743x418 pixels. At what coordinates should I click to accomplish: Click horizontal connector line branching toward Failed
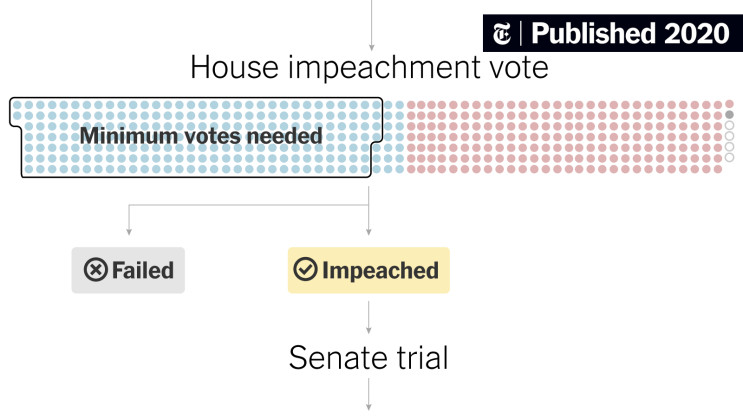[x=249, y=205]
